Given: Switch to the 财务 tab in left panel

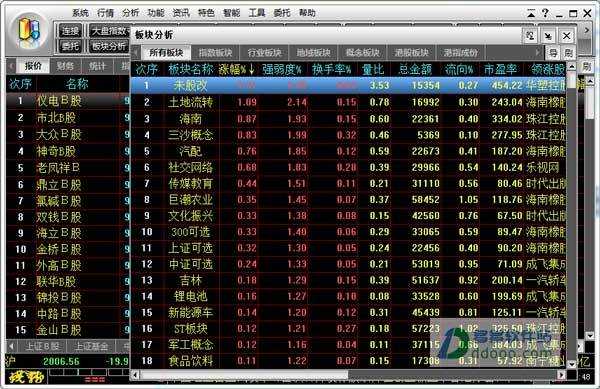Looking at the screenshot, I should click(x=65, y=66).
